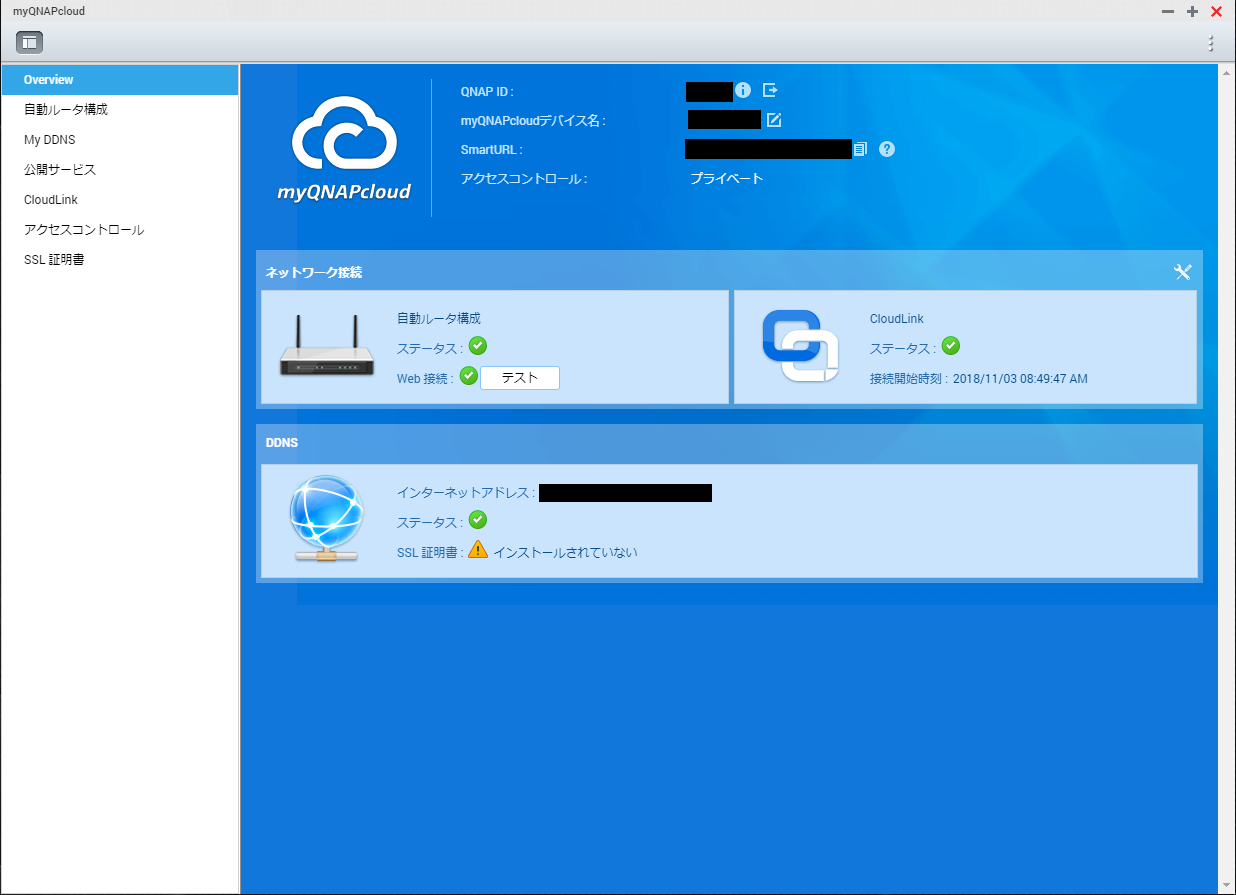1236x895 pixels.
Task: Click the QNAP ID info icon
Action: pyautogui.click(x=743, y=90)
